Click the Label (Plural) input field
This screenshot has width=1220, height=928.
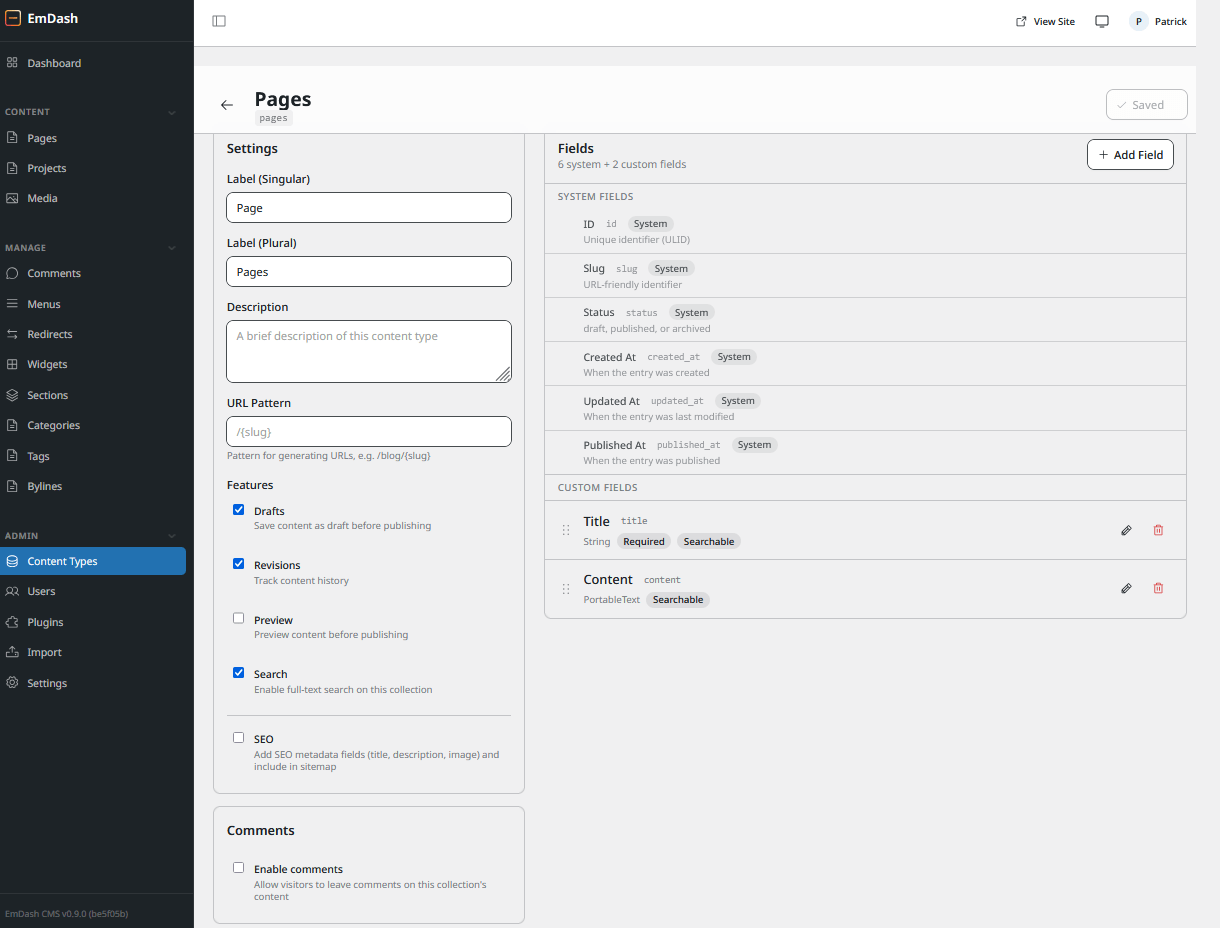point(369,271)
